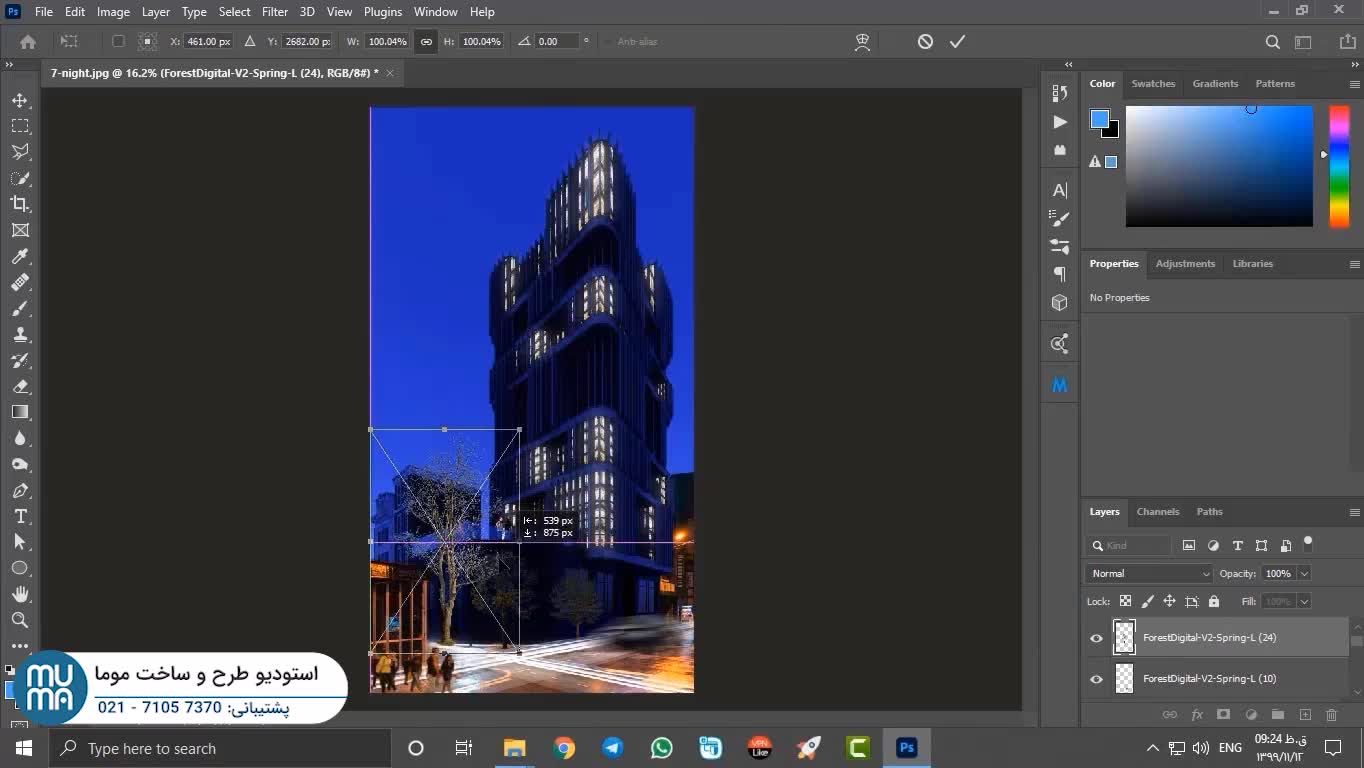1364x768 pixels.
Task: Select the Crop tool
Action: coord(20,204)
